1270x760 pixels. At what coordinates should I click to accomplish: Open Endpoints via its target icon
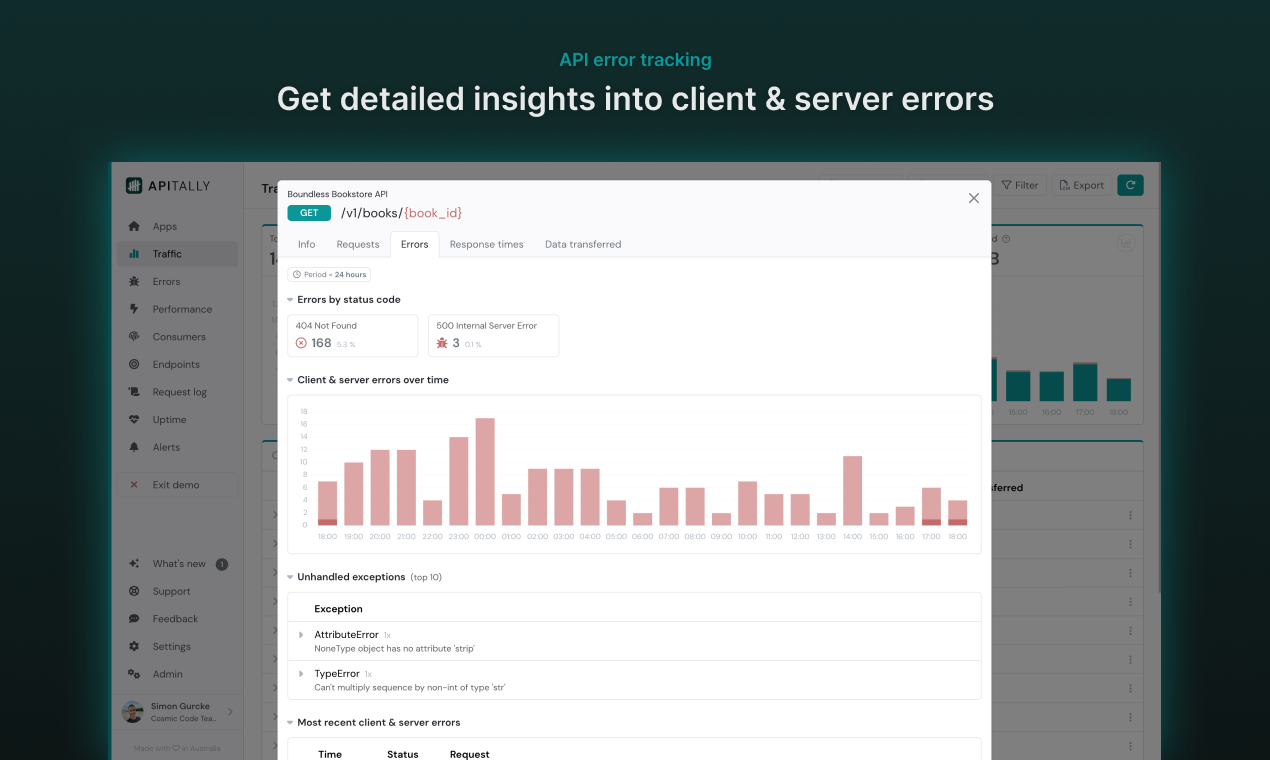[134, 365]
